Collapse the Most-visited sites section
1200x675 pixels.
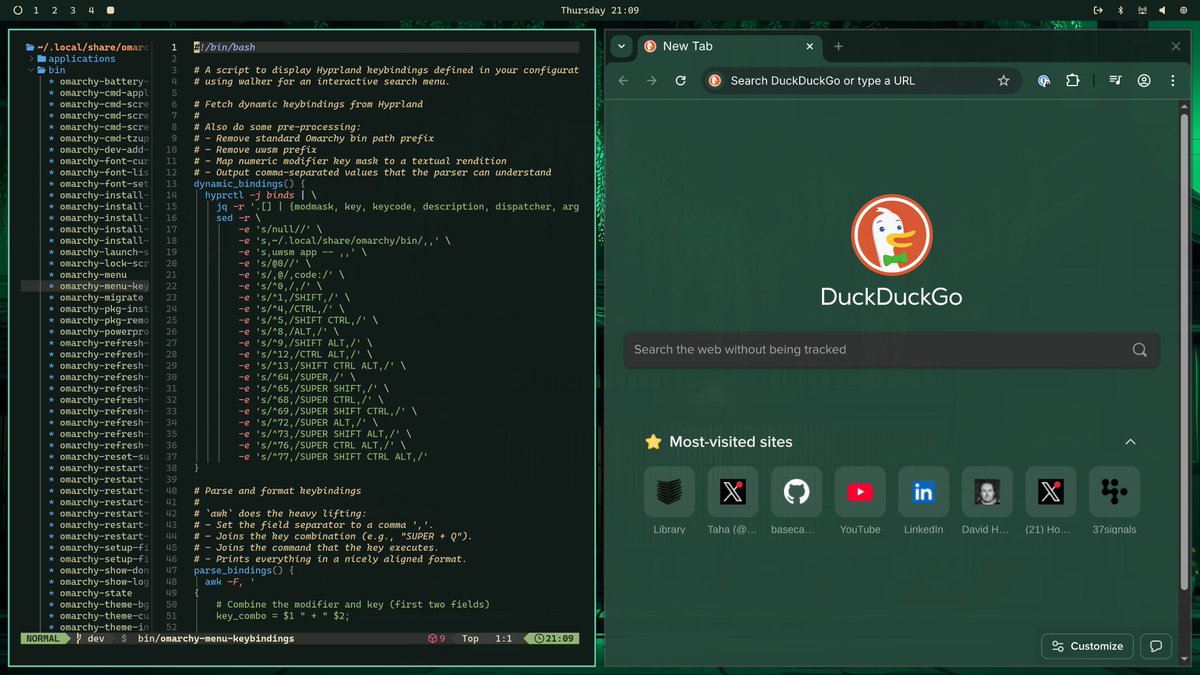(1130, 442)
